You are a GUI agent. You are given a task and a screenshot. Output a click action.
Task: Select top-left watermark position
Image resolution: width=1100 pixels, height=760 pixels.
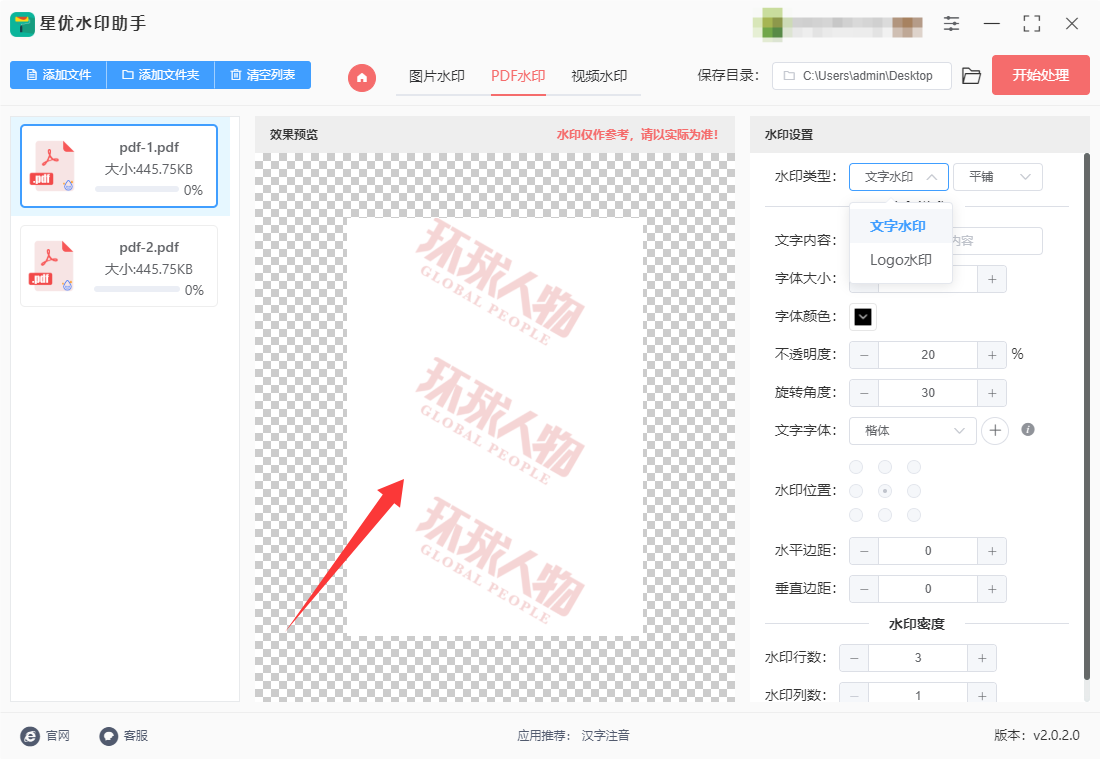pyautogui.click(x=856, y=467)
